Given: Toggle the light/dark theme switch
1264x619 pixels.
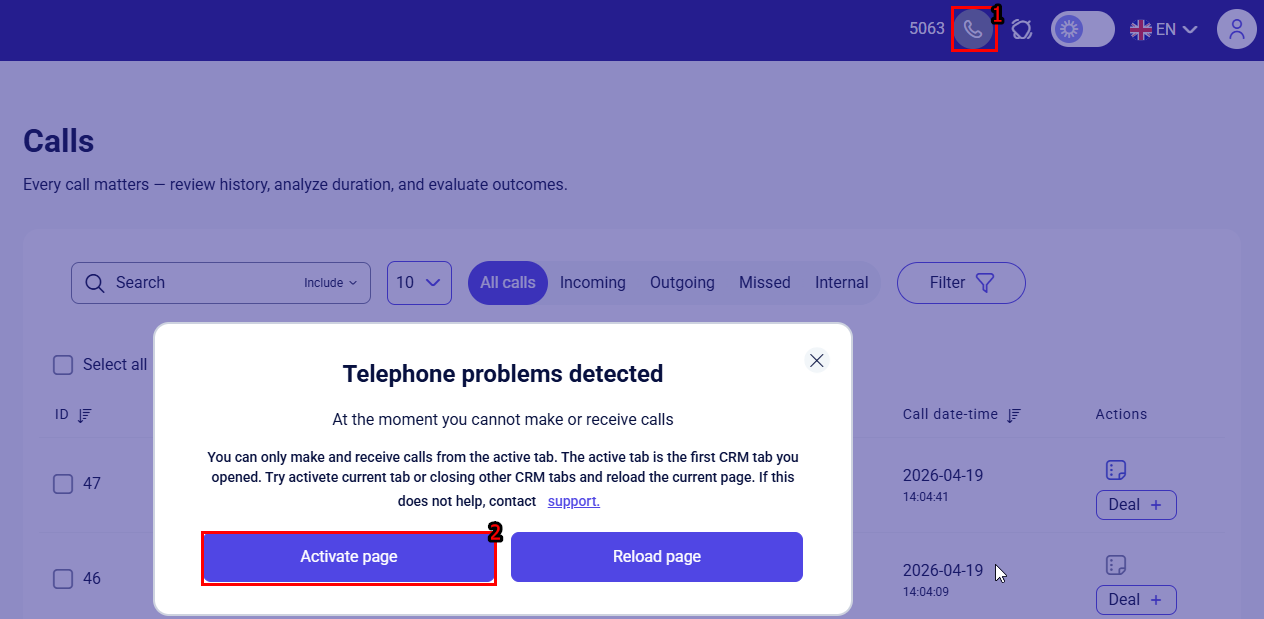Looking at the screenshot, I should coord(1082,29).
